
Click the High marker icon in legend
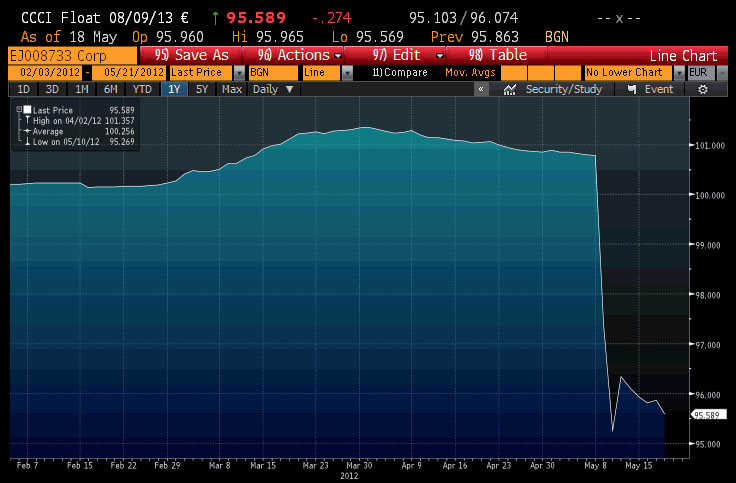click(x=26, y=120)
